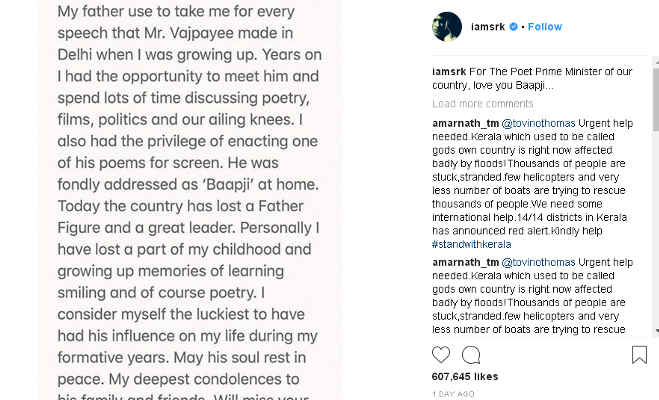View the 607,645 likes list
The width and height of the screenshot is (659, 400).
tap(465, 377)
